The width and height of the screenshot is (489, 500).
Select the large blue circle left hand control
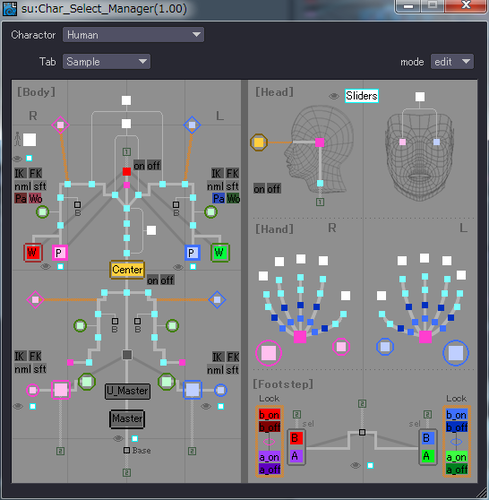point(456,353)
